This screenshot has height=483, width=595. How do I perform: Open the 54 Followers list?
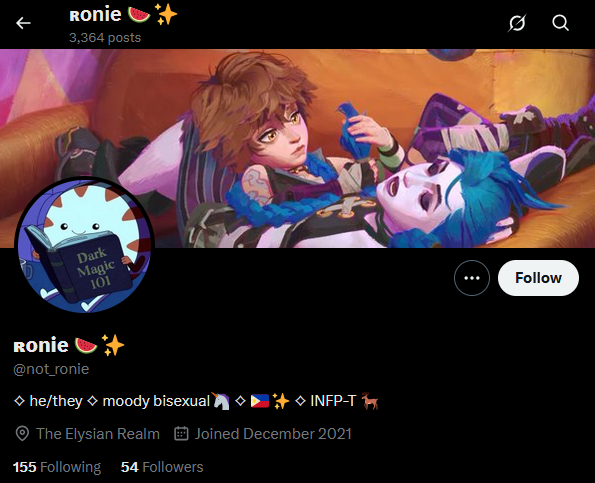(162, 467)
